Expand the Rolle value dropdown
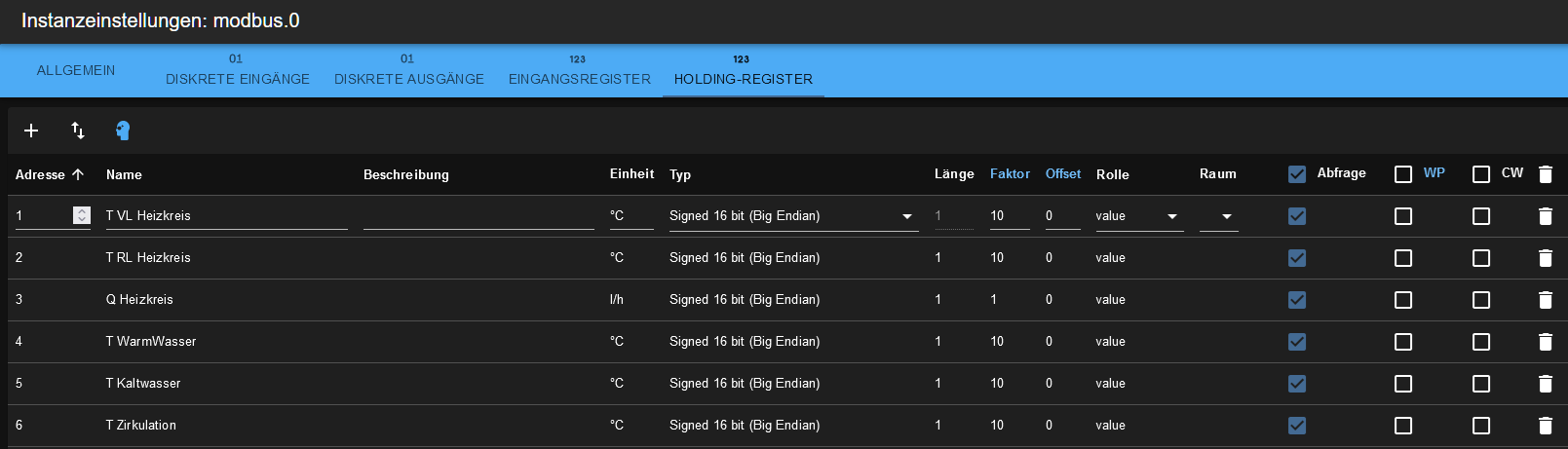Screen dimensions: 1568x449 (1139, 216)
